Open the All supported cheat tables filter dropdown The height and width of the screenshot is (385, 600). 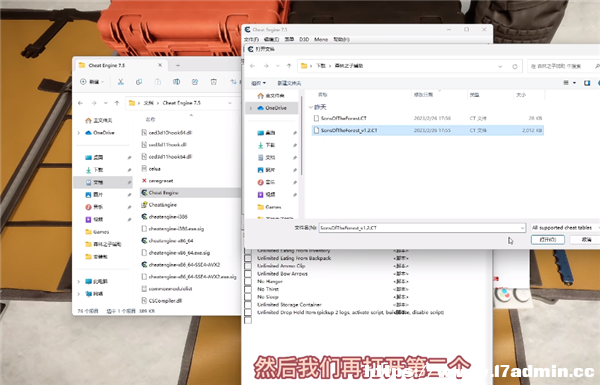565,228
